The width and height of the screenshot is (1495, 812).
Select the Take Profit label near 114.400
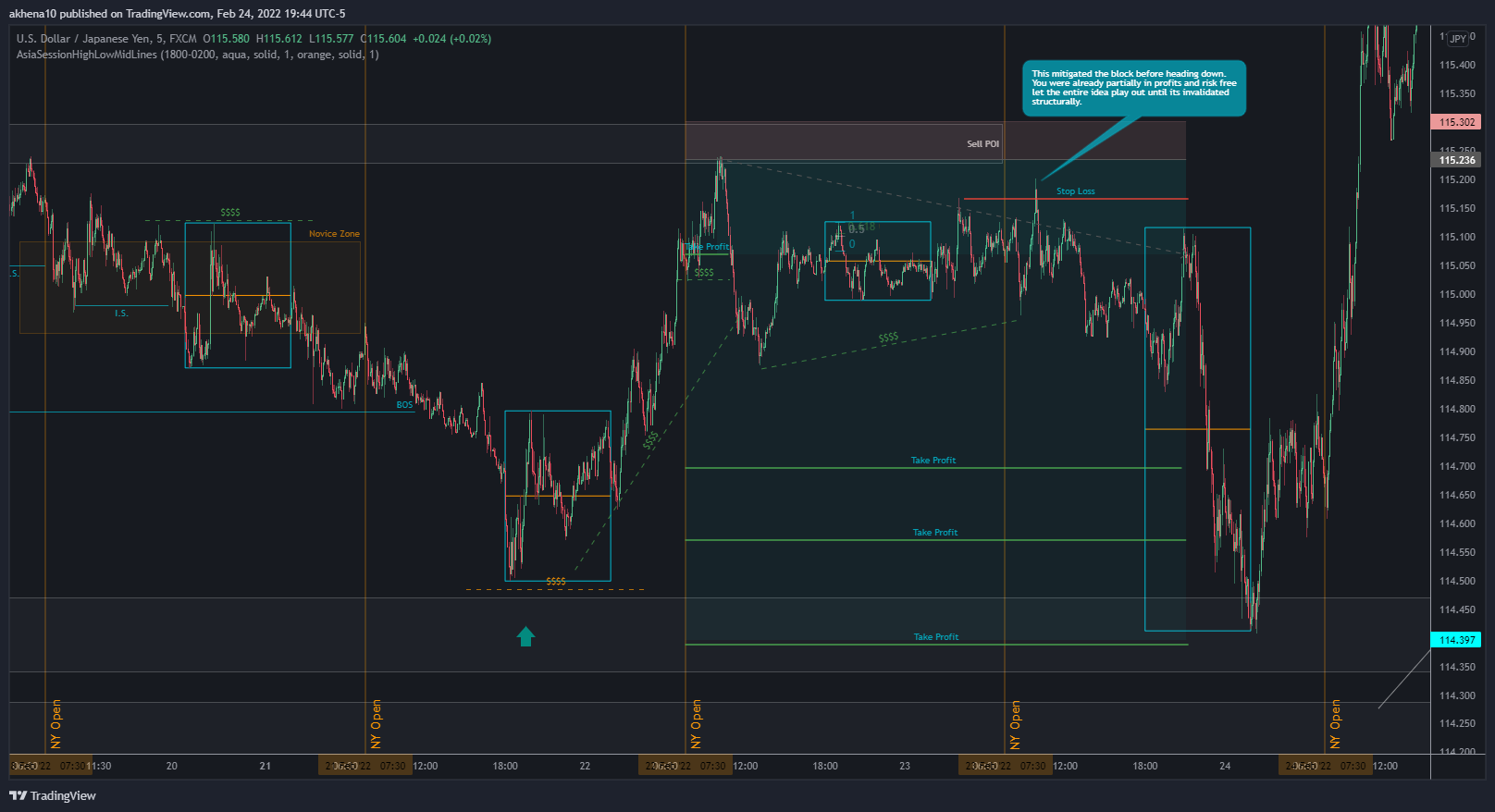pos(936,637)
